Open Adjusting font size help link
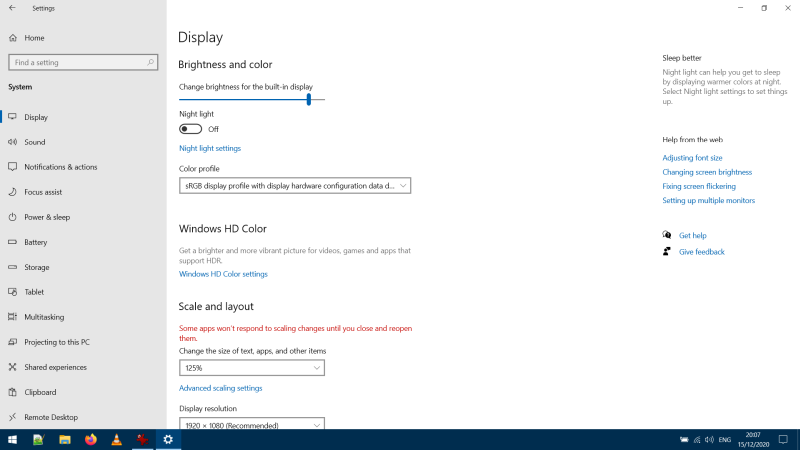The image size is (800, 450). 692,158
